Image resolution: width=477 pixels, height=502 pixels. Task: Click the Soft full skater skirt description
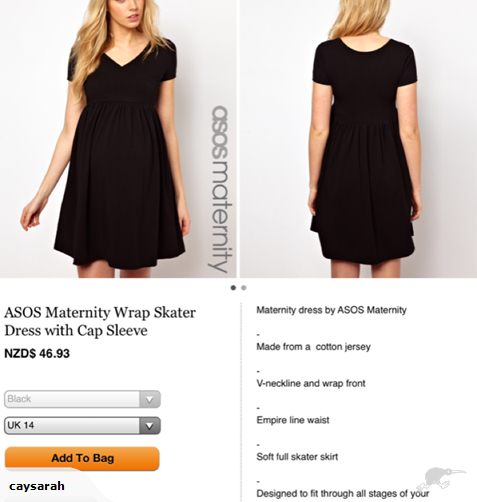click(297, 457)
